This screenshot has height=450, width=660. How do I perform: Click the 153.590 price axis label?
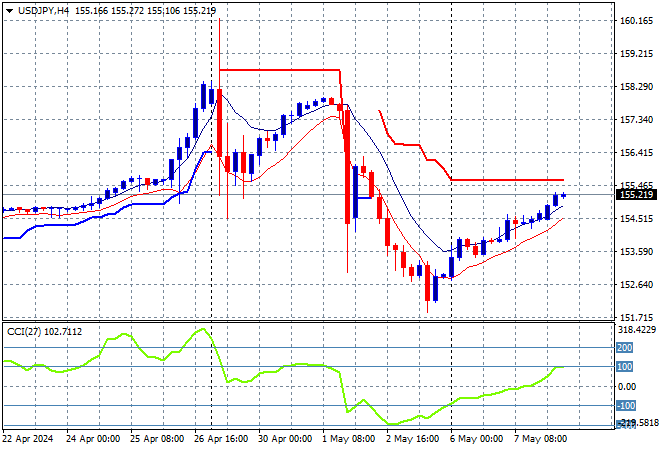(x=635, y=251)
